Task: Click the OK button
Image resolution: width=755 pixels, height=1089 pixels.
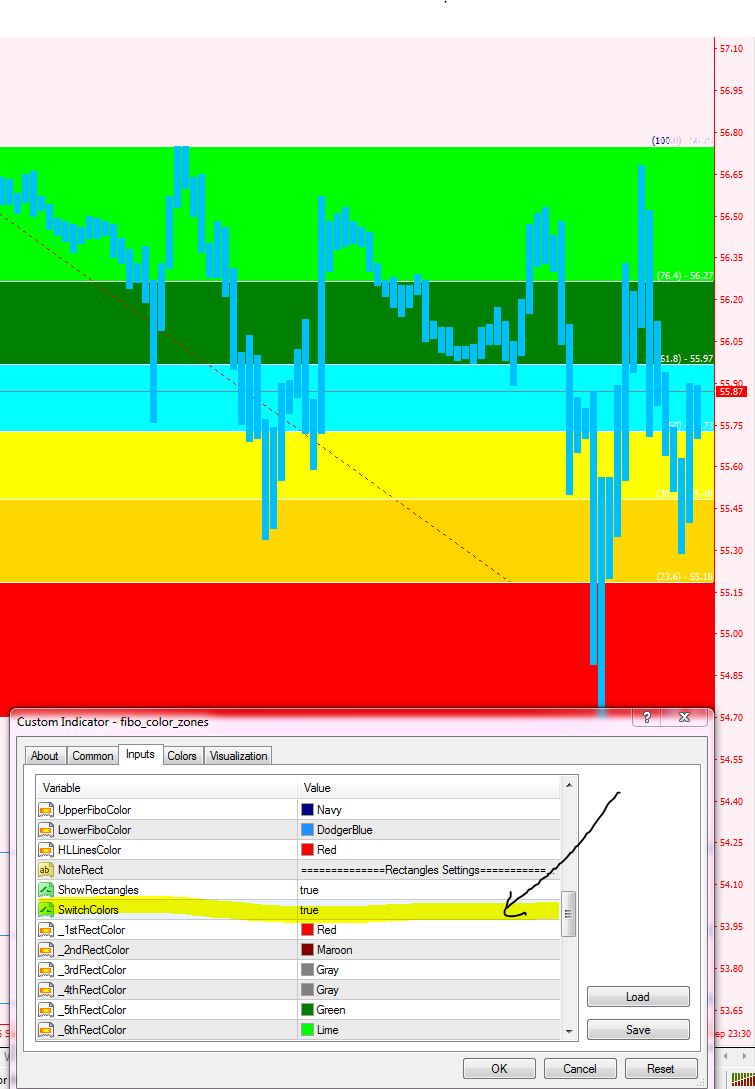Action: [x=499, y=1069]
